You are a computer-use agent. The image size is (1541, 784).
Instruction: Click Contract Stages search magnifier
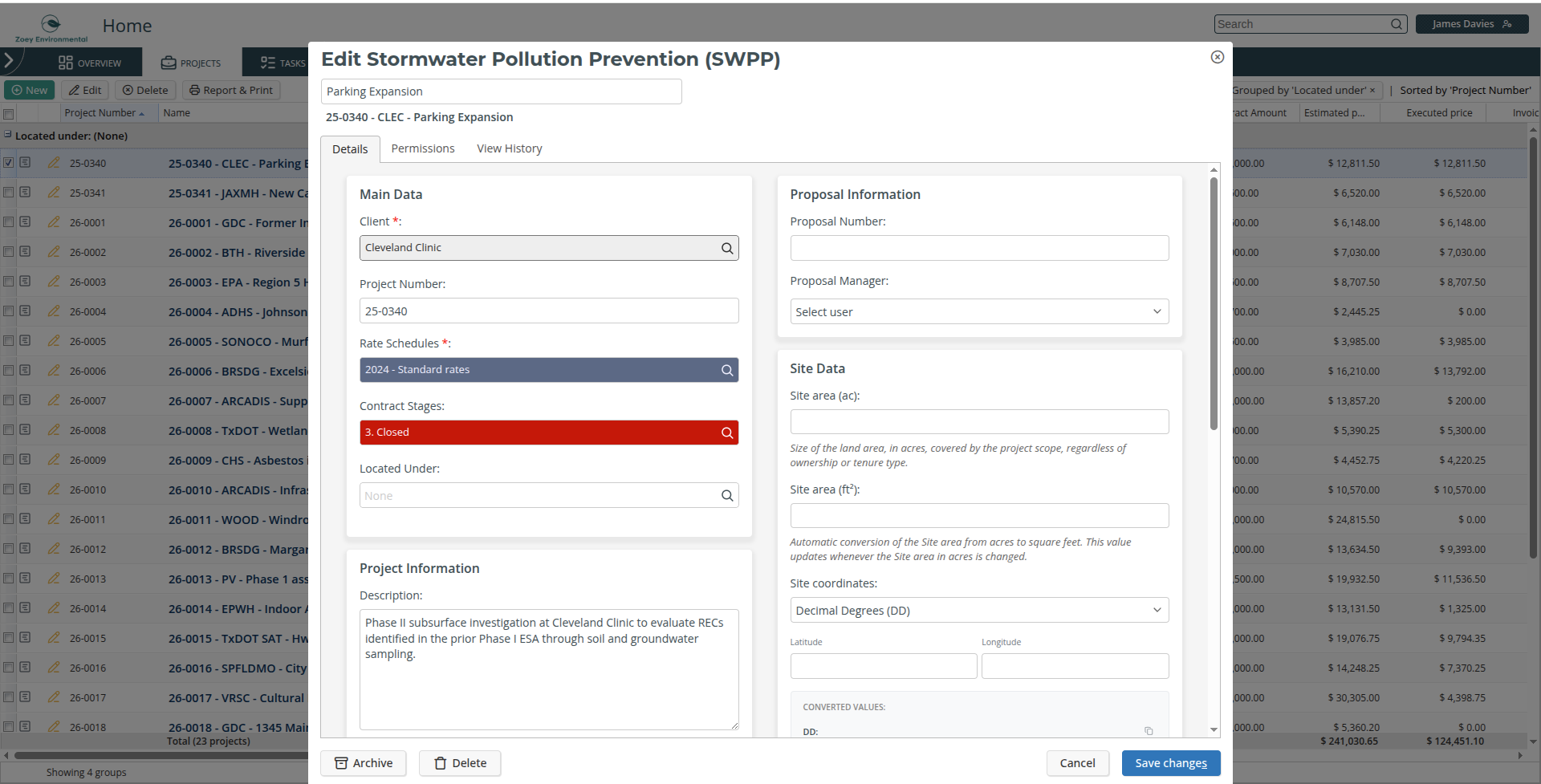[726, 433]
